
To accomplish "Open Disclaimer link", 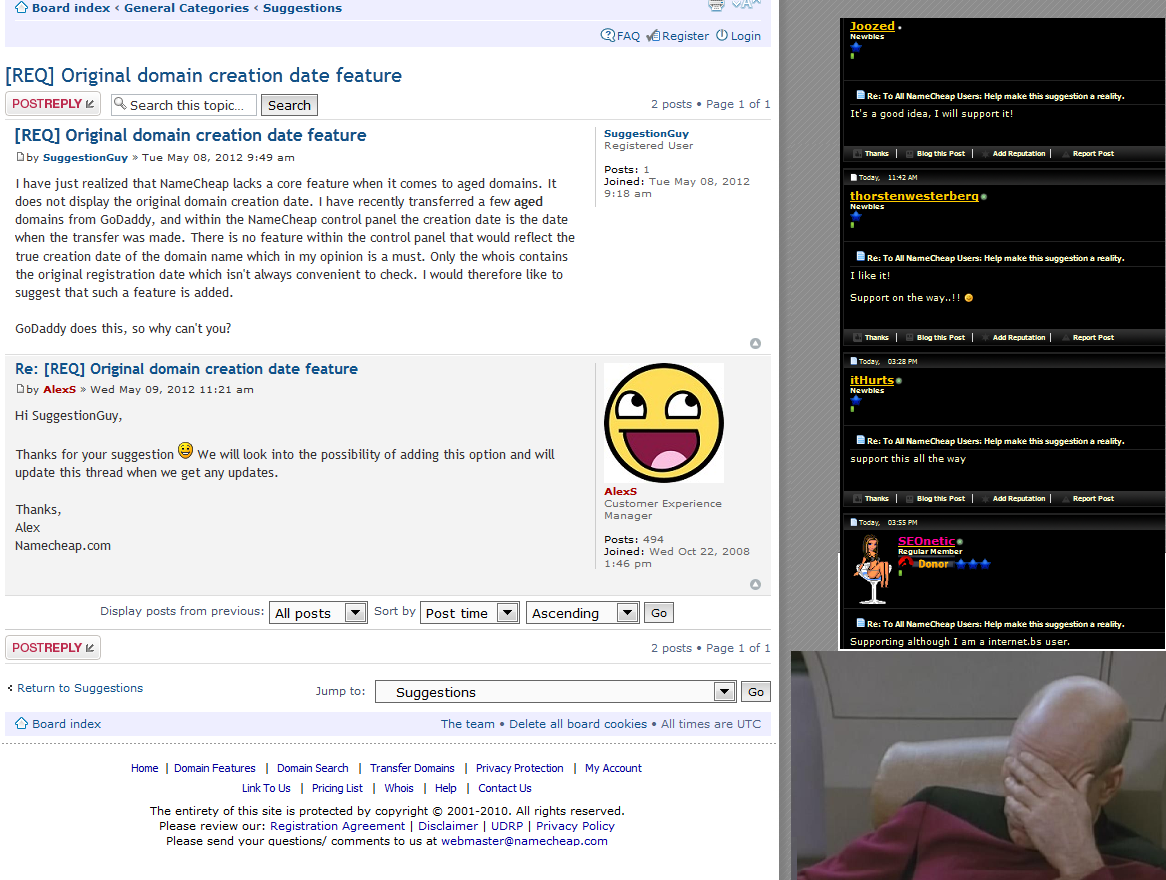I will coord(448,826).
